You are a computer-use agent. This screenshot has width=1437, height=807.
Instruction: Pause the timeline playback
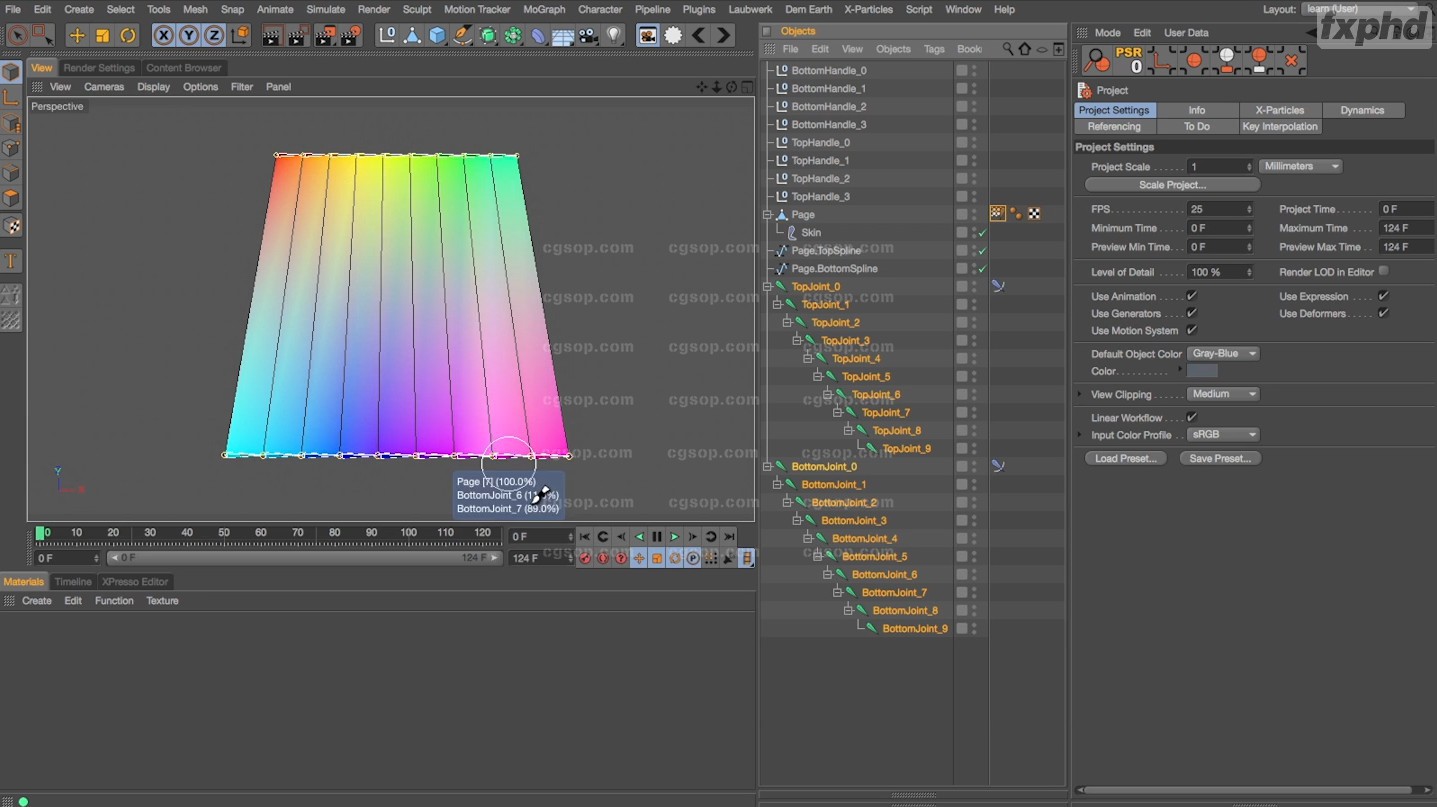pos(657,537)
